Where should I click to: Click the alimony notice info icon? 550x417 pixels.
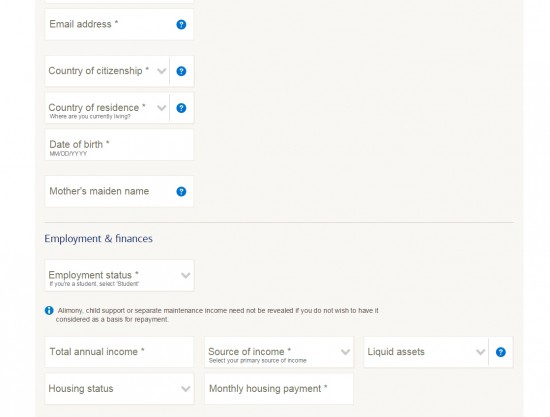pos(49,310)
